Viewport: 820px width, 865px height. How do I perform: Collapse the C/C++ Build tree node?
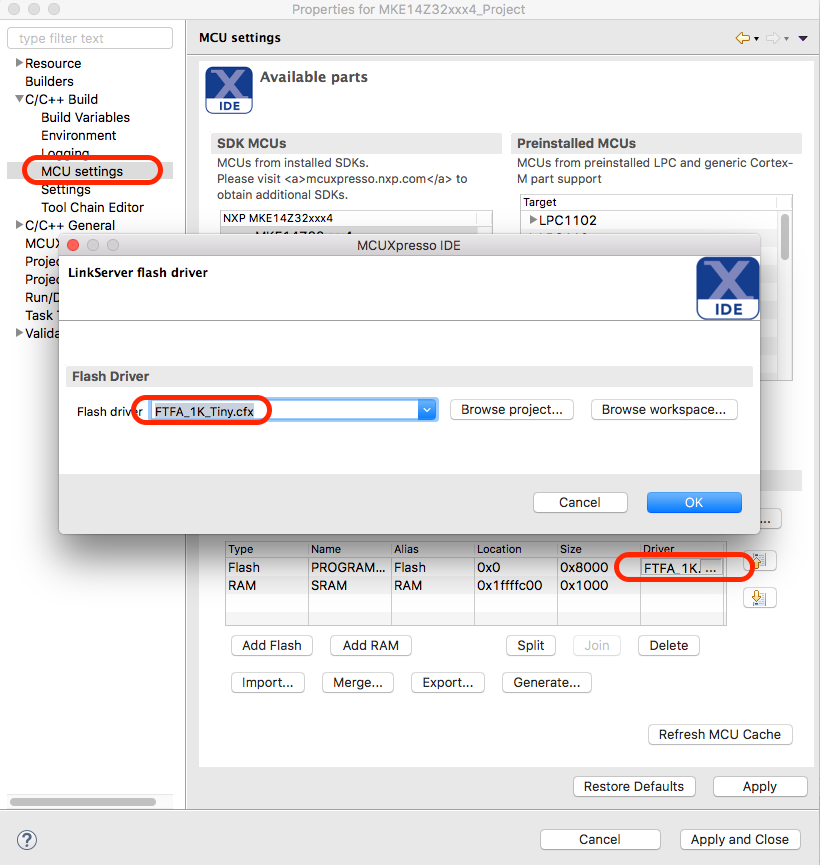19,99
